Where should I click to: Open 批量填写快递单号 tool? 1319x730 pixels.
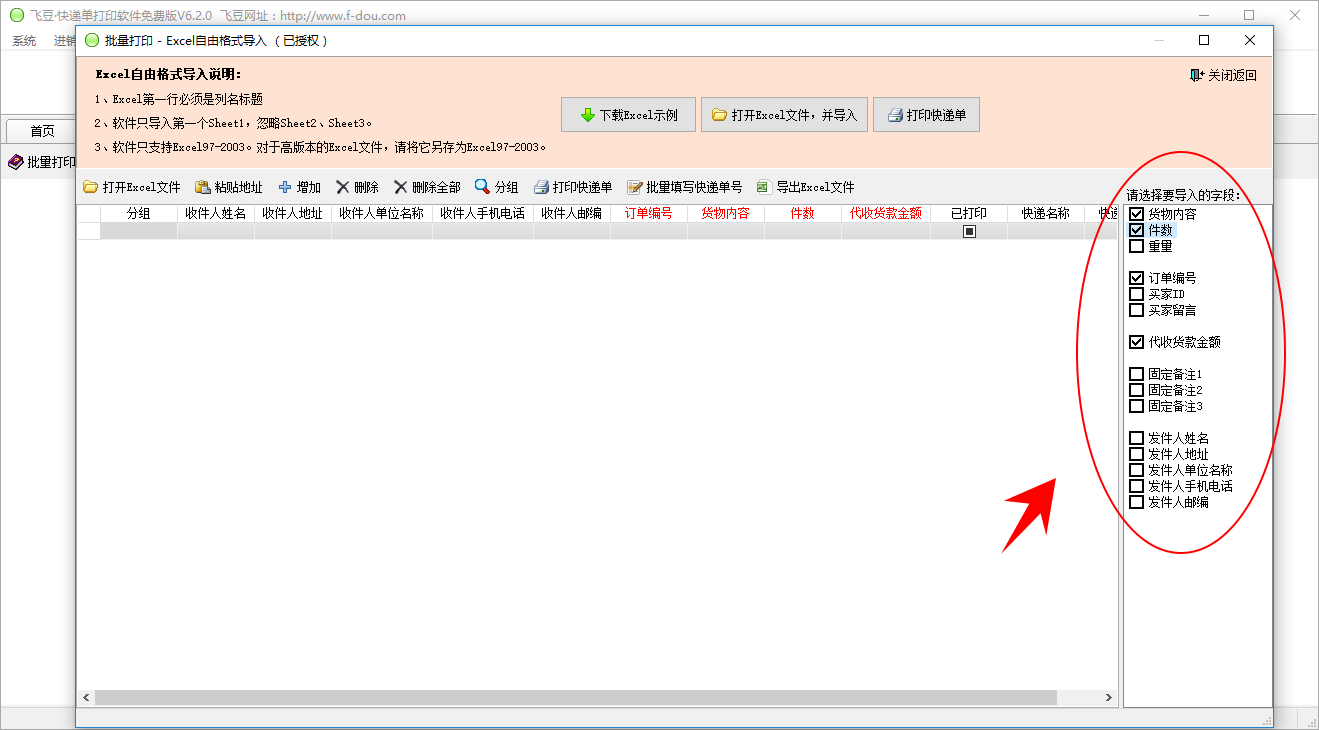(x=685, y=187)
